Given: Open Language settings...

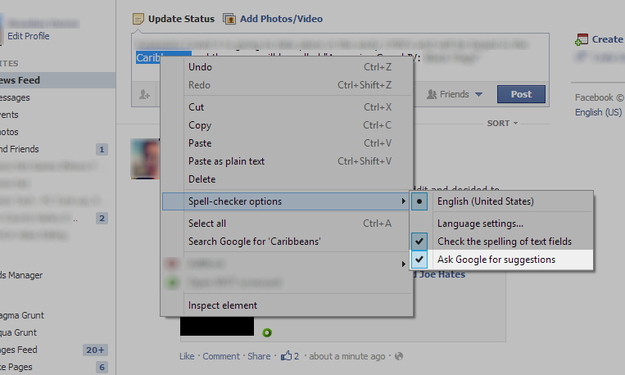Looking at the screenshot, I should 501,223.
